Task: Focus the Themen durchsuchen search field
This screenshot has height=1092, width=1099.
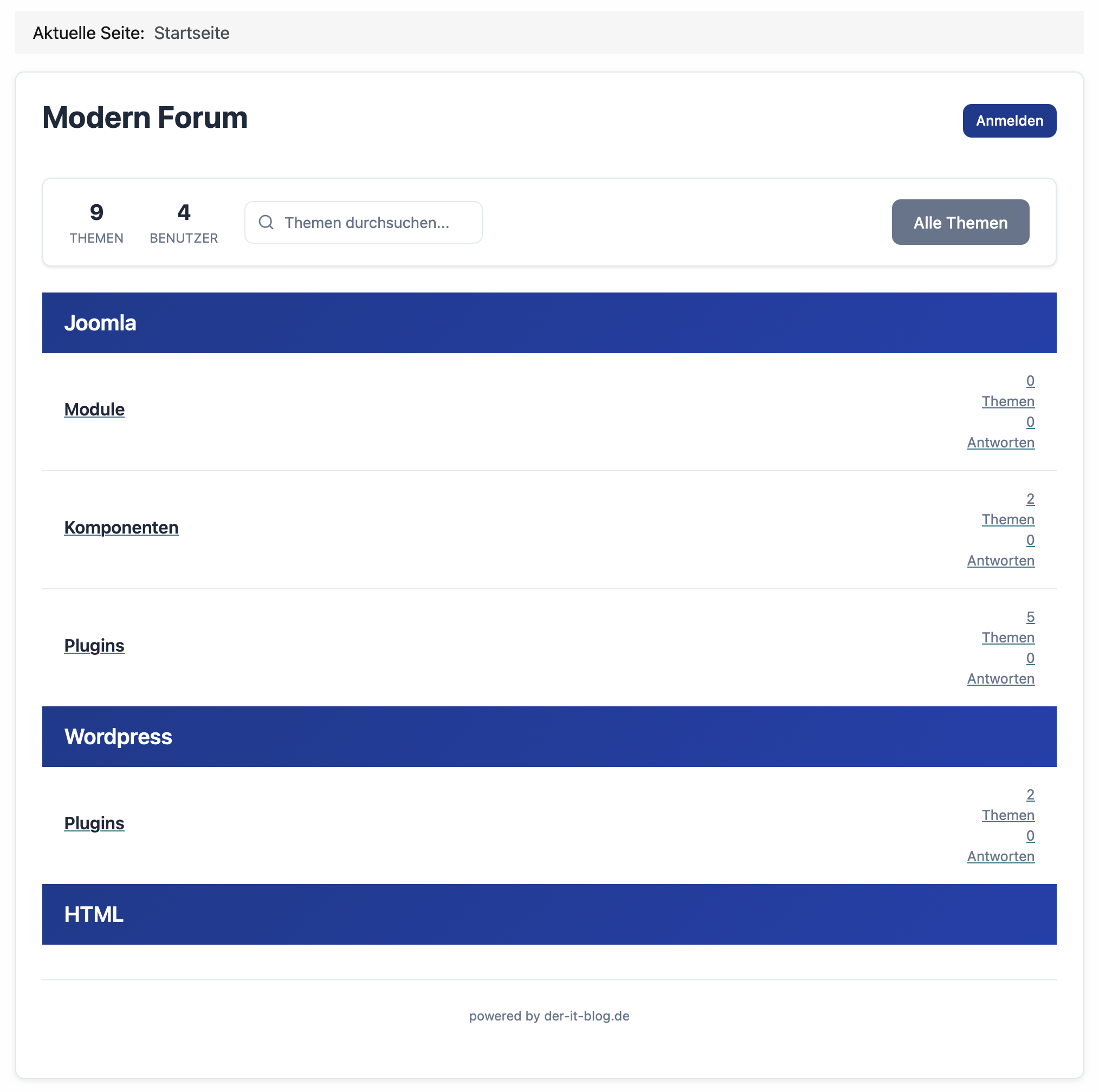Action: point(376,222)
